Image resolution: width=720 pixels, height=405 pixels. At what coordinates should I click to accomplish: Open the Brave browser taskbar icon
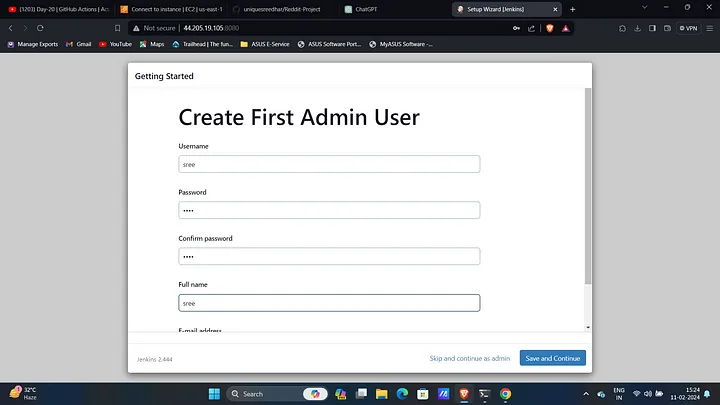pyautogui.click(x=464, y=394)
